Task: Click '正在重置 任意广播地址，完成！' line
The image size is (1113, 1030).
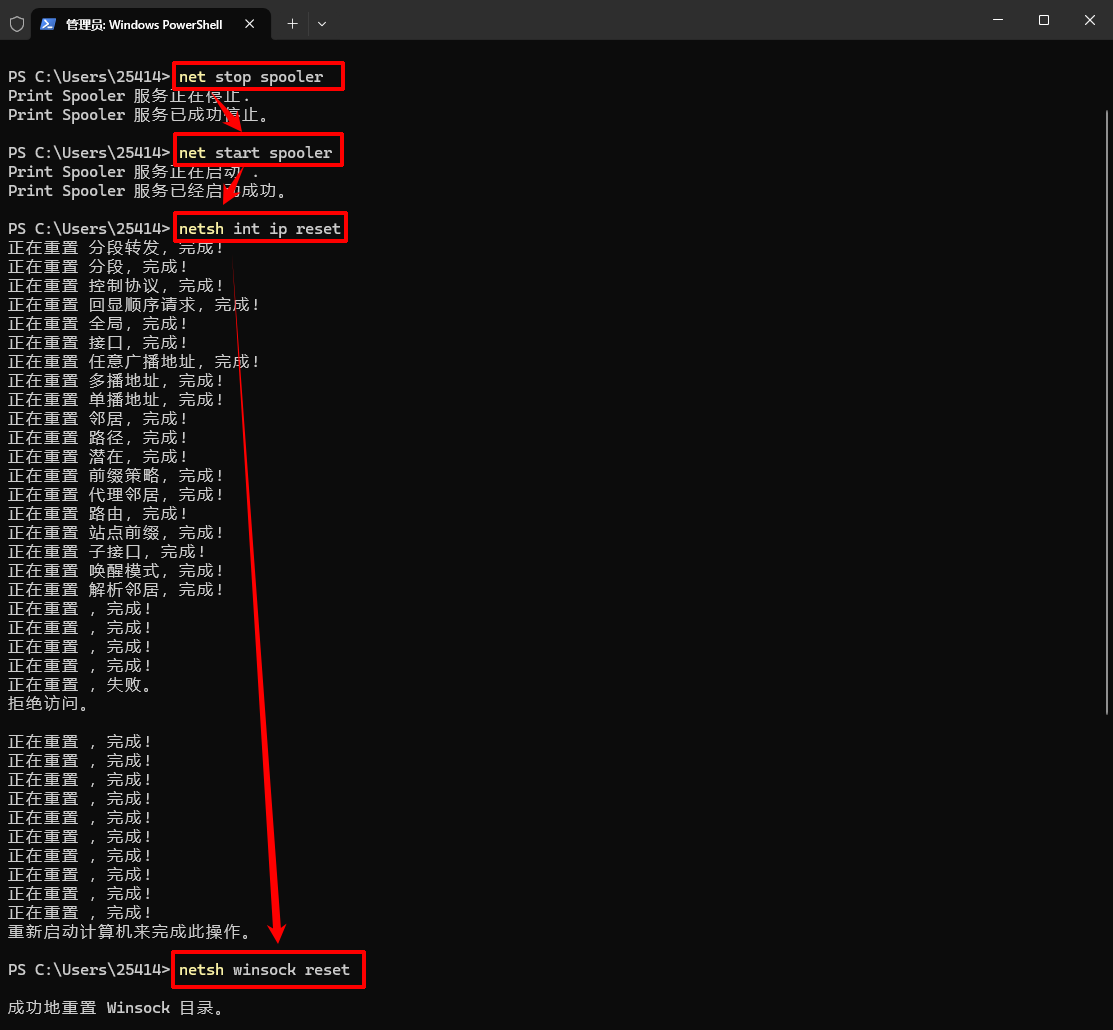Action: [x=134, y=362]
